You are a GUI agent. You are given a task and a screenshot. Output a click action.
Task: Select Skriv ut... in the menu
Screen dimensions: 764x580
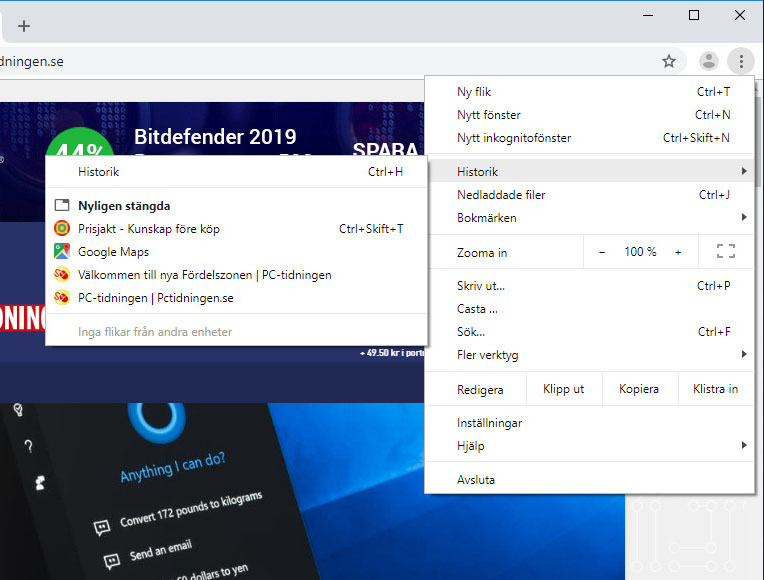click(590, 286)
